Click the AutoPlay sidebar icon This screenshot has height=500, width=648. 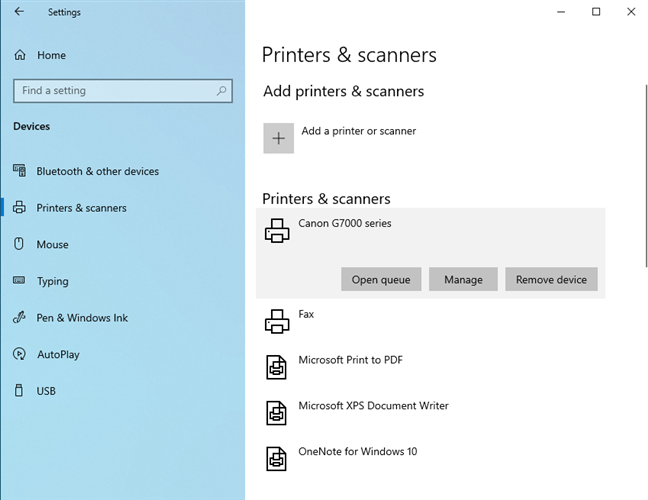coord(19,354)
